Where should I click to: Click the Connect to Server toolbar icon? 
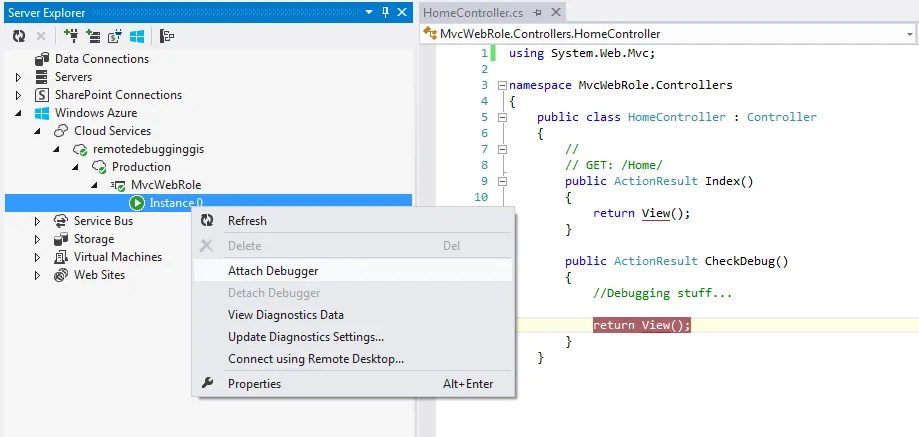93,36
